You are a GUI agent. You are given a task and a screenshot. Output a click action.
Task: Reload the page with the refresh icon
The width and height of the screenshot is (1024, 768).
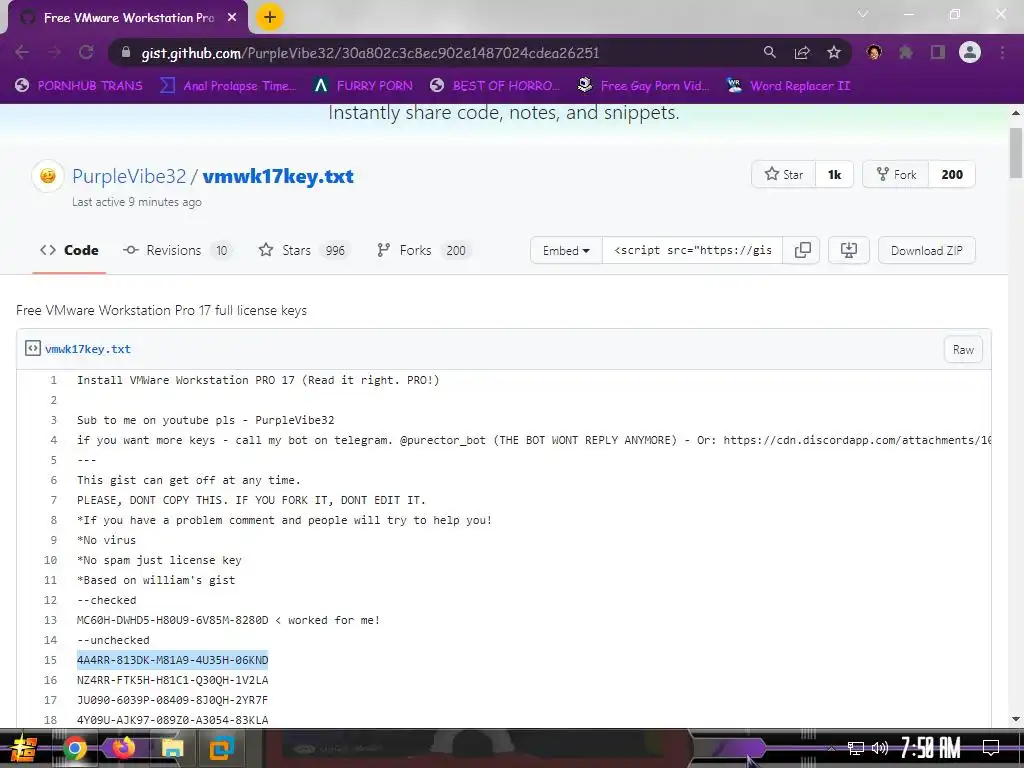click(86, 52)
